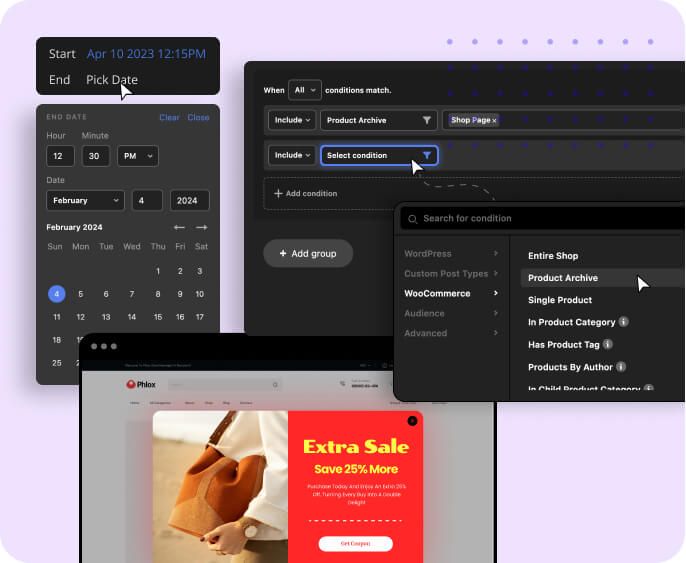Open the WooCommerce condition category
This screenshot has height=563, width=686.
452,294
